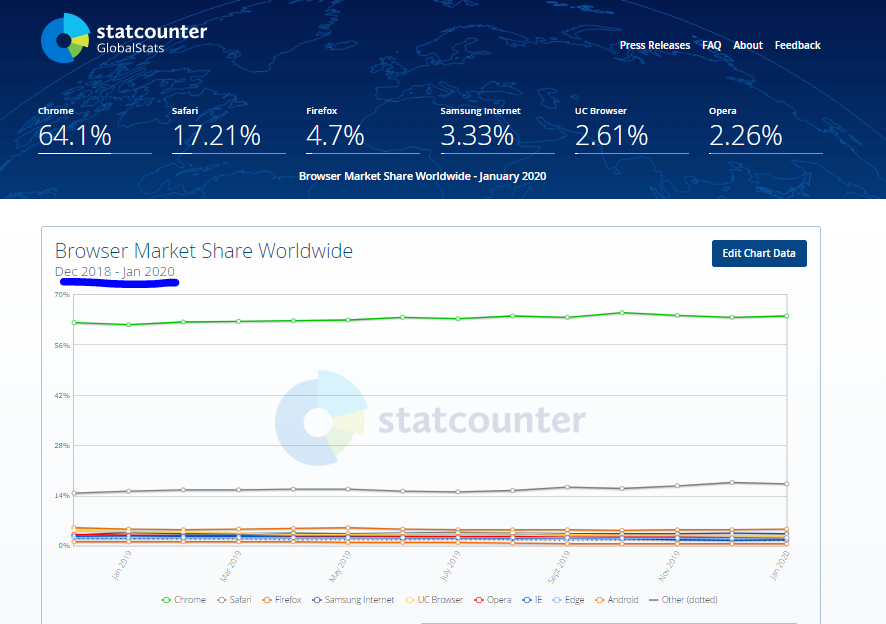Toggle the IE series in the legend
The width and height of the screenshot is (886, 624).
pos(532,600)
